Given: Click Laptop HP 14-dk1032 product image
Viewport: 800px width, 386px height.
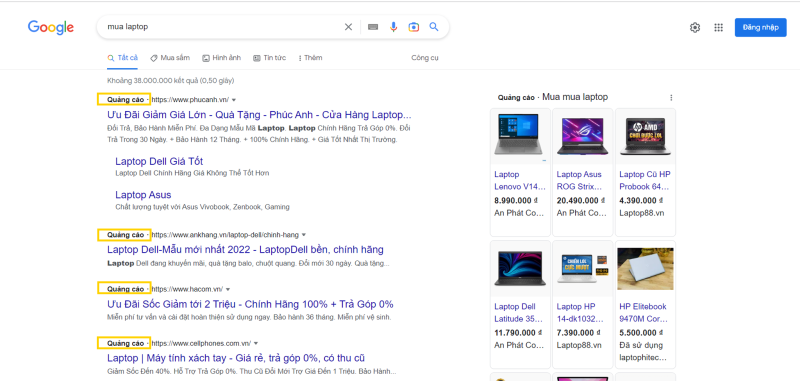Looking at the screenshot, I should pyautogui.click(x=583, y=269).
